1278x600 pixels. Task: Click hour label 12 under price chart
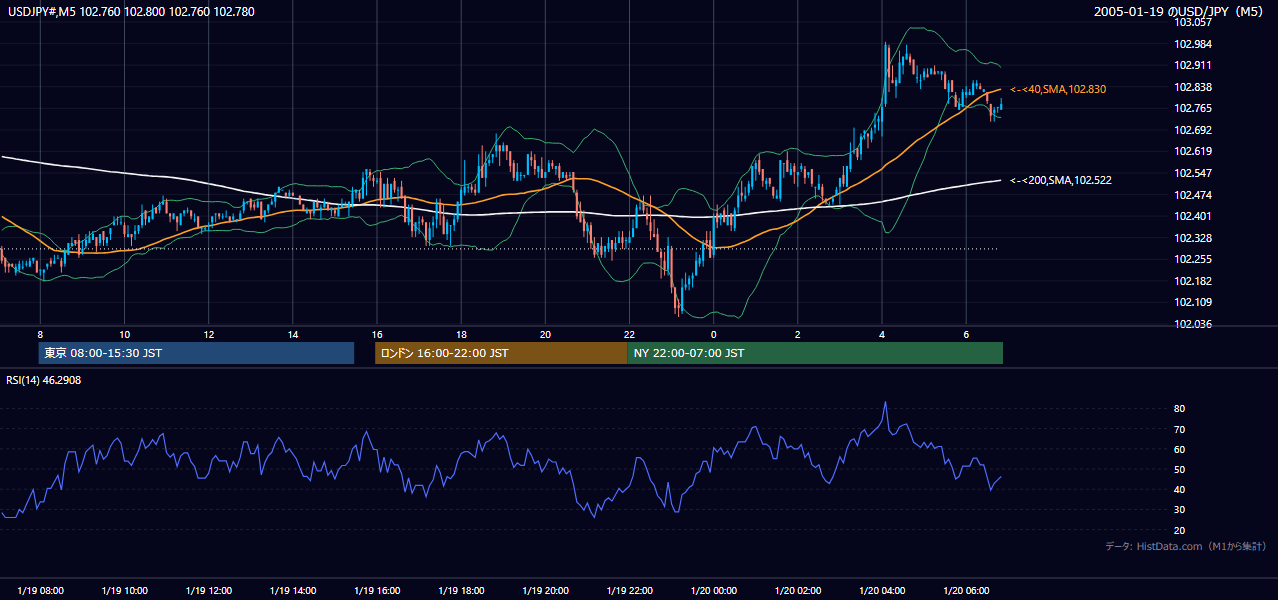(x=208, y=334)
